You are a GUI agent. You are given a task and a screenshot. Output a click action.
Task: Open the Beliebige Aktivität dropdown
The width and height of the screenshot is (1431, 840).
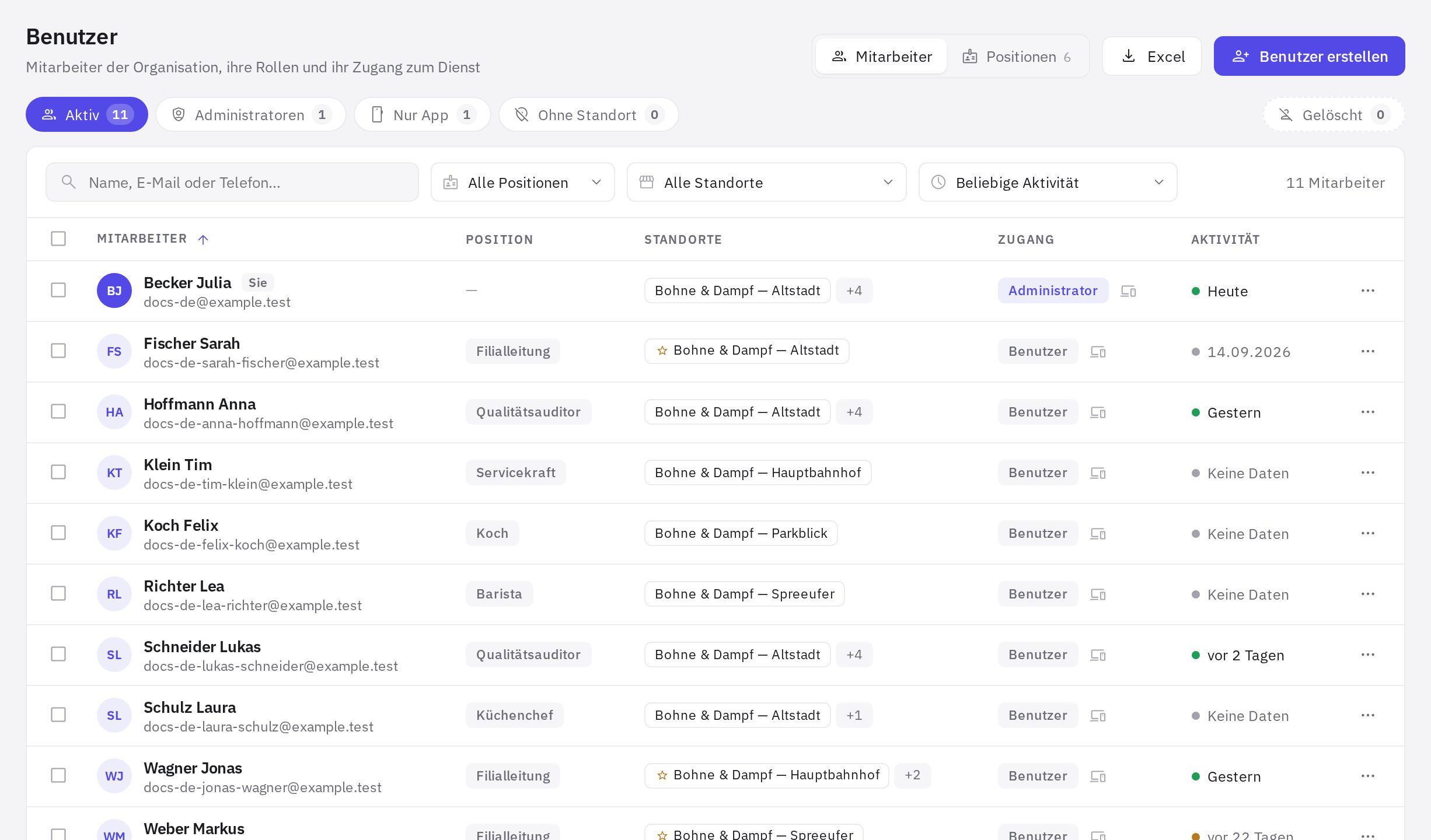click(1048, 183)
